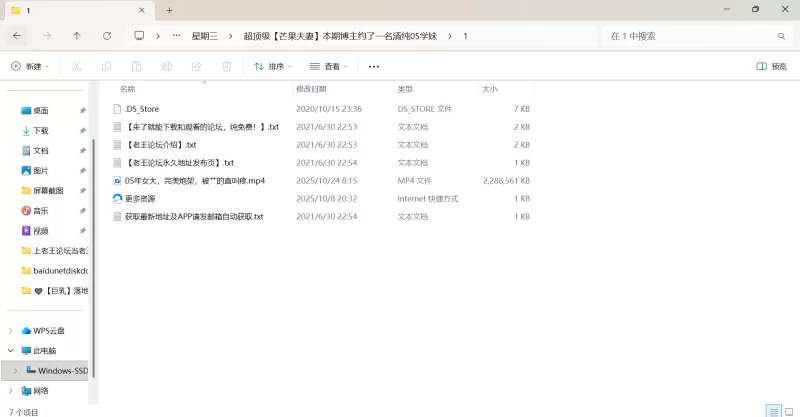Open the more options ellipsis menu
The height and width of the screenshot is (417, 800).
pos(374,66)
